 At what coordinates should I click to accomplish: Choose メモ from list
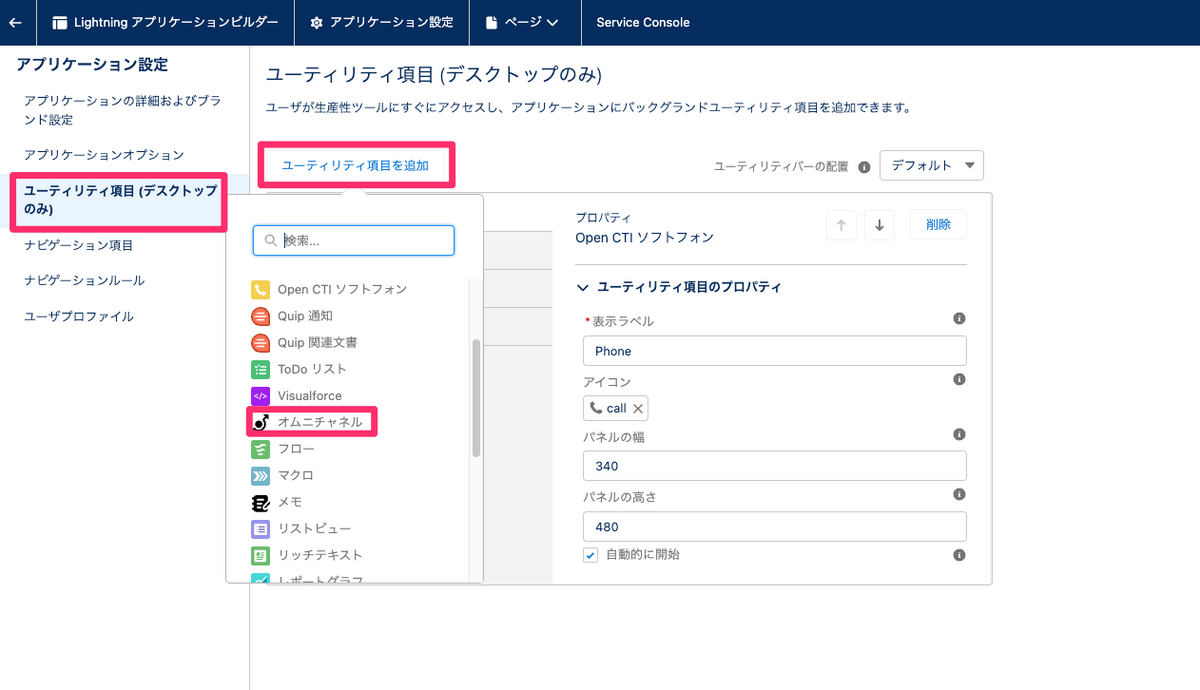tap(290, 502)
